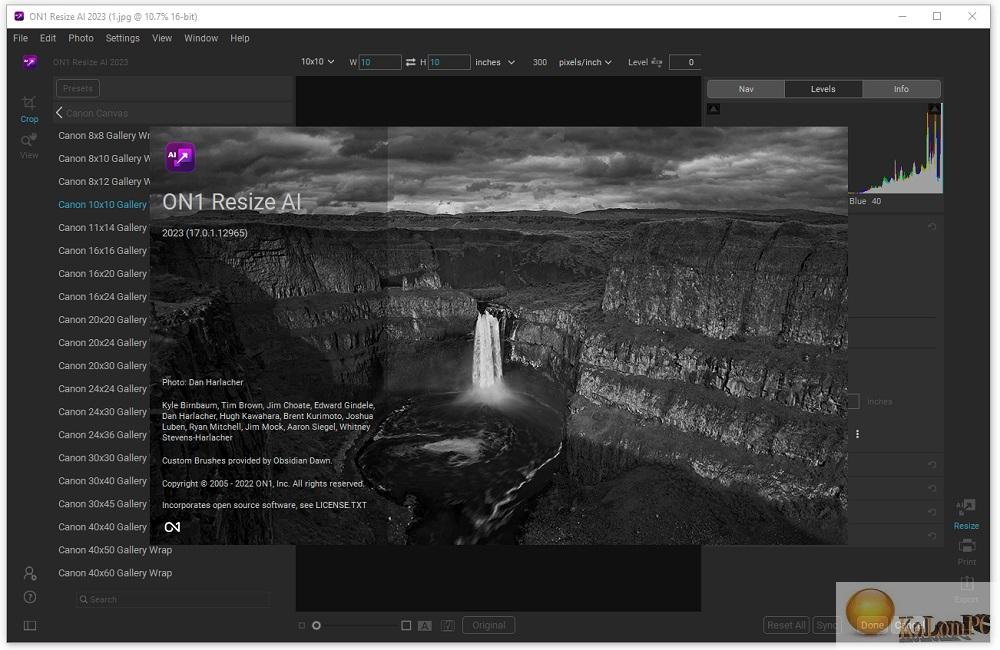Image resolution: width=1000 pixels, height=650 pixels.
Task: Open the user account icon
Action: pyautogui.click(x=29, y=573)
